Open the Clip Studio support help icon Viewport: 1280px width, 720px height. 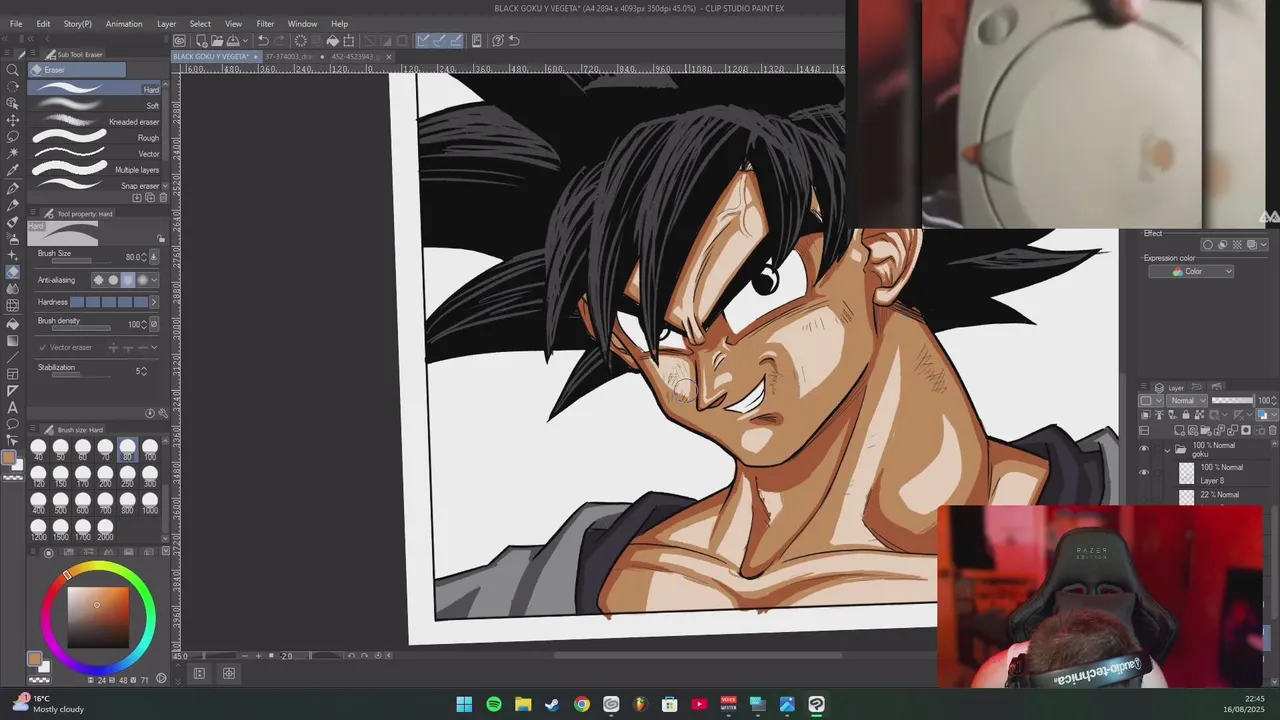(x=498, y=41)
